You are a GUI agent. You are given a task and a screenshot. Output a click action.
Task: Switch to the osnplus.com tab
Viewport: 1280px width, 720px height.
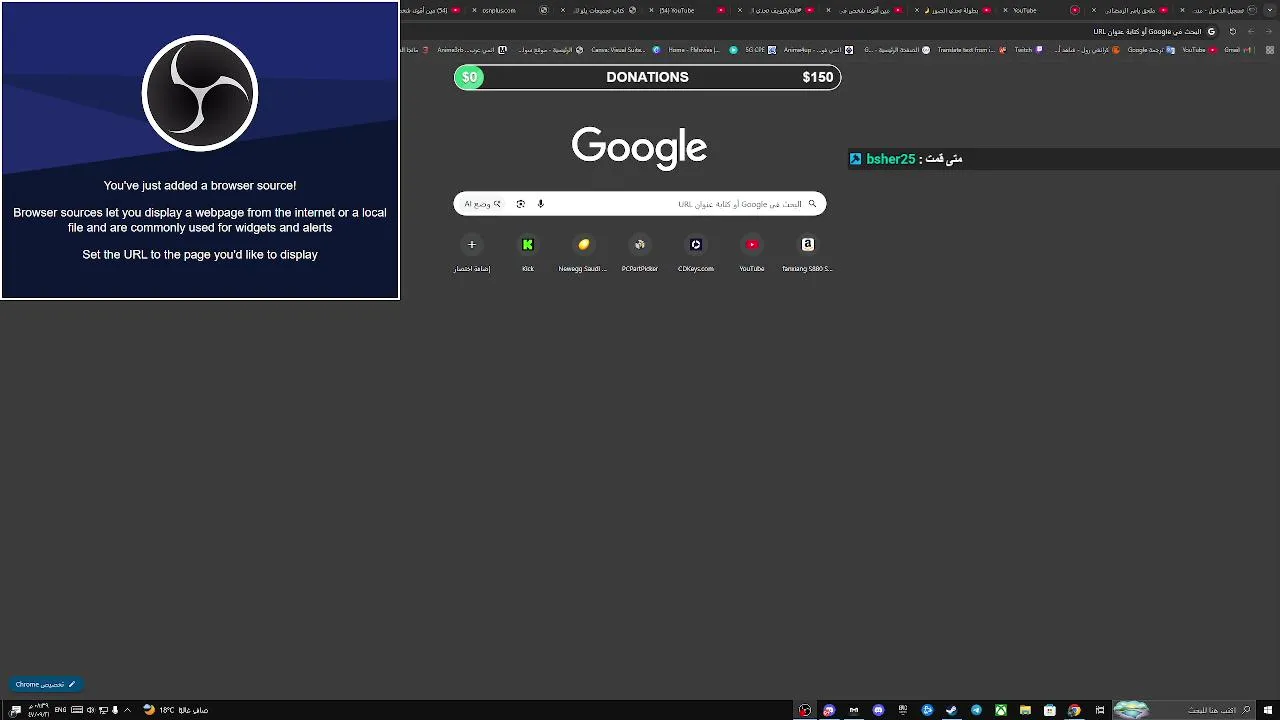[x=509, y=10]
